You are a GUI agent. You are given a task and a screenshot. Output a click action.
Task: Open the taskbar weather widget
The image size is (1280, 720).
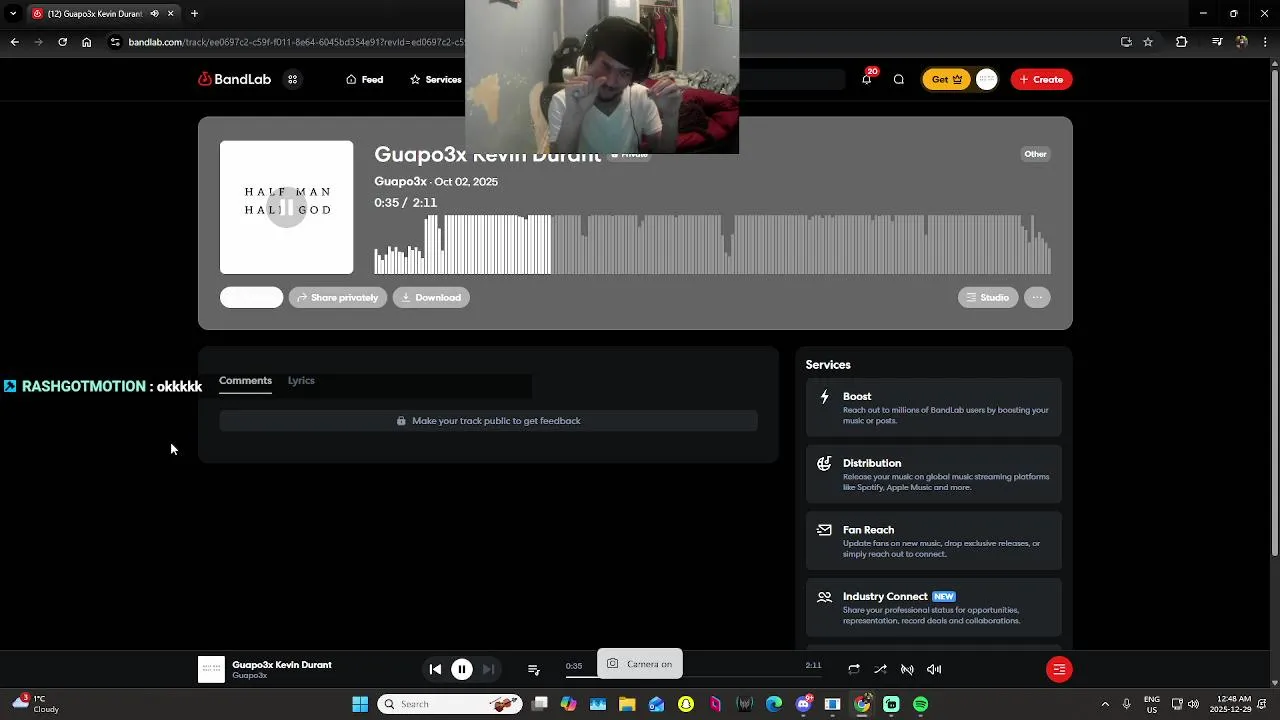click(35, 704)
